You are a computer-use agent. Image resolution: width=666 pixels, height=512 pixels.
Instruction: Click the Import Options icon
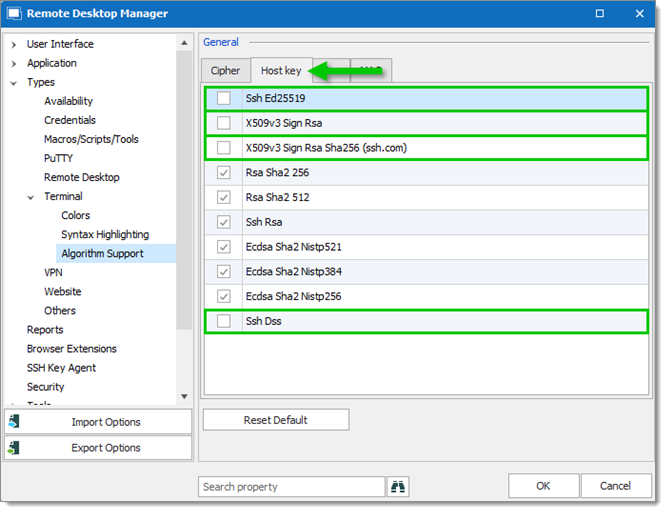click(x=14, y=421)
